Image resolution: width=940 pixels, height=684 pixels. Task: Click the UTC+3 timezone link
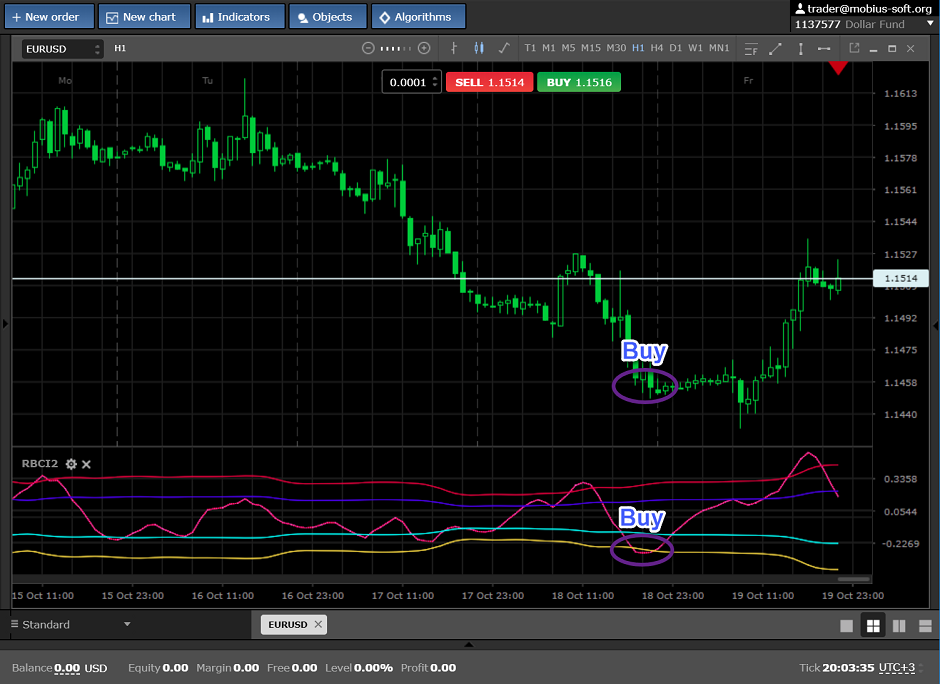[897, 668]
